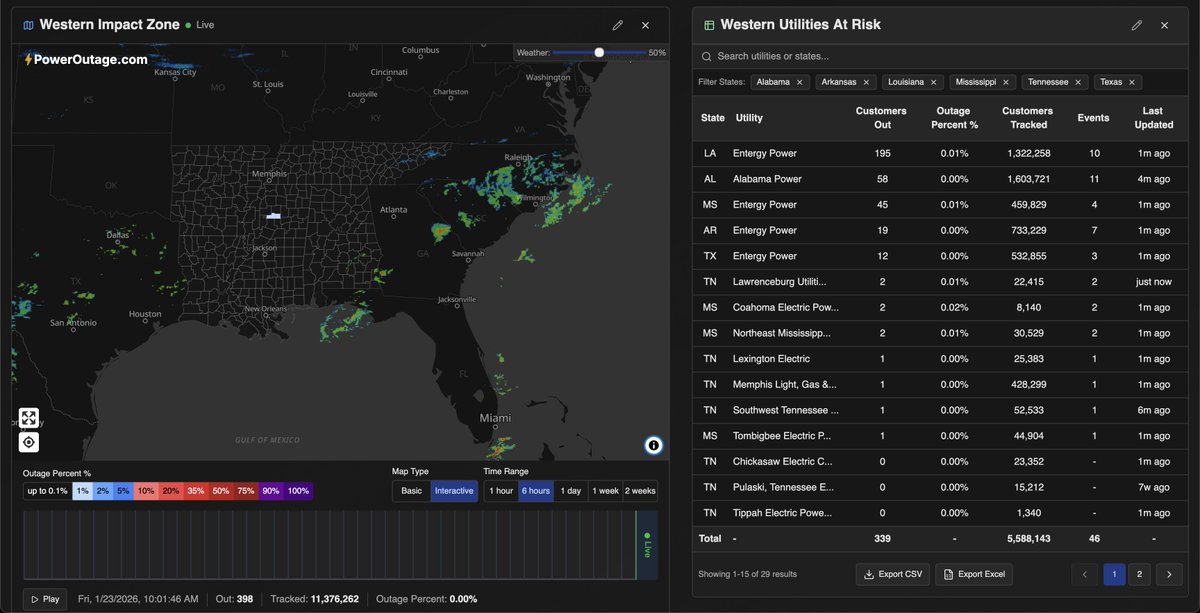
Task: Select the Pulaski, Tennessee row
Action: tap(939, 487)
